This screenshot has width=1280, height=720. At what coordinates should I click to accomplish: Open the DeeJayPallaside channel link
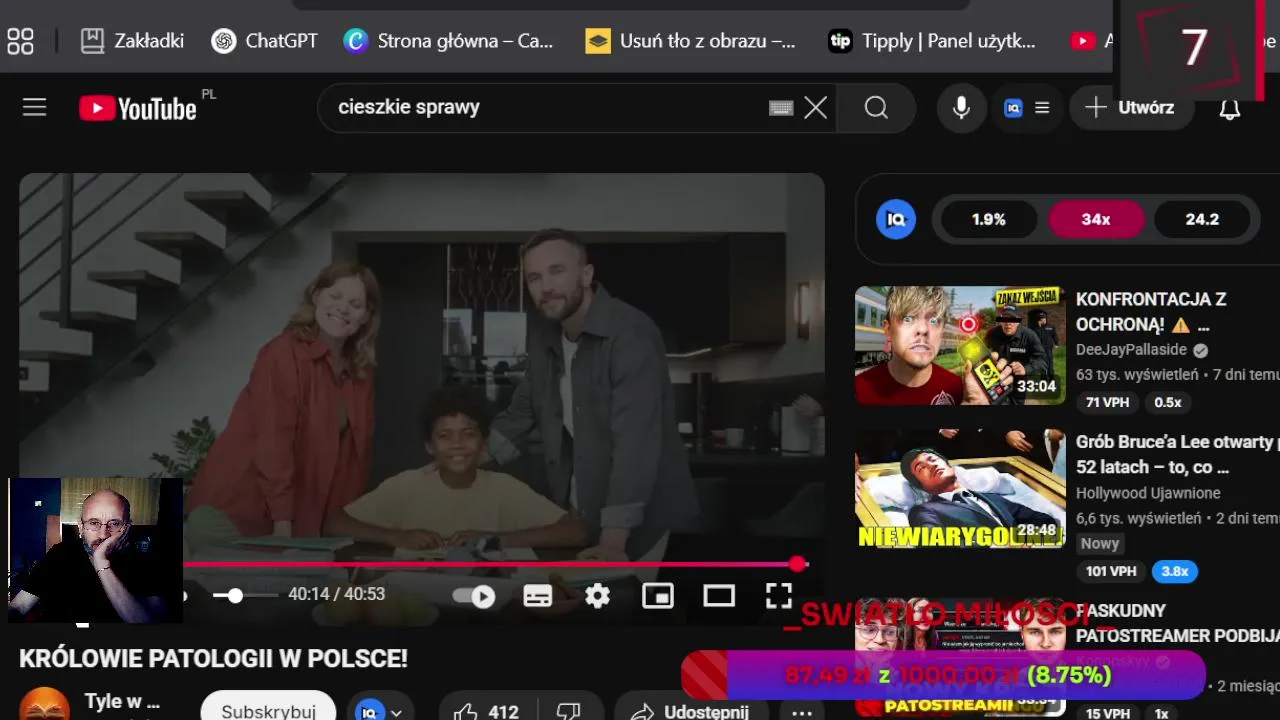[x=1131, y=350]
